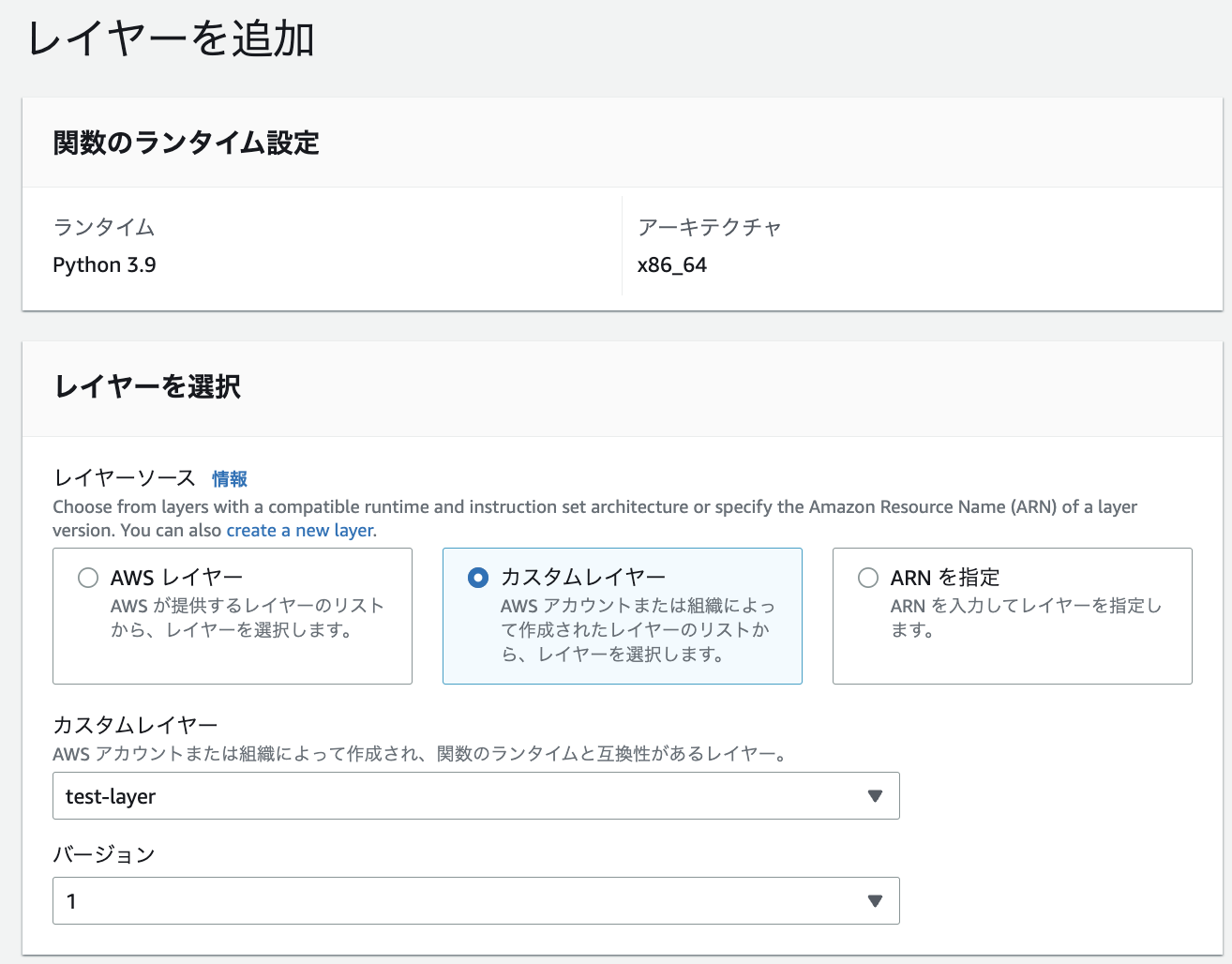Screen dimensions: 1232x964
Task: Click the x86_64 architecture value
Action: pos(671,264)
